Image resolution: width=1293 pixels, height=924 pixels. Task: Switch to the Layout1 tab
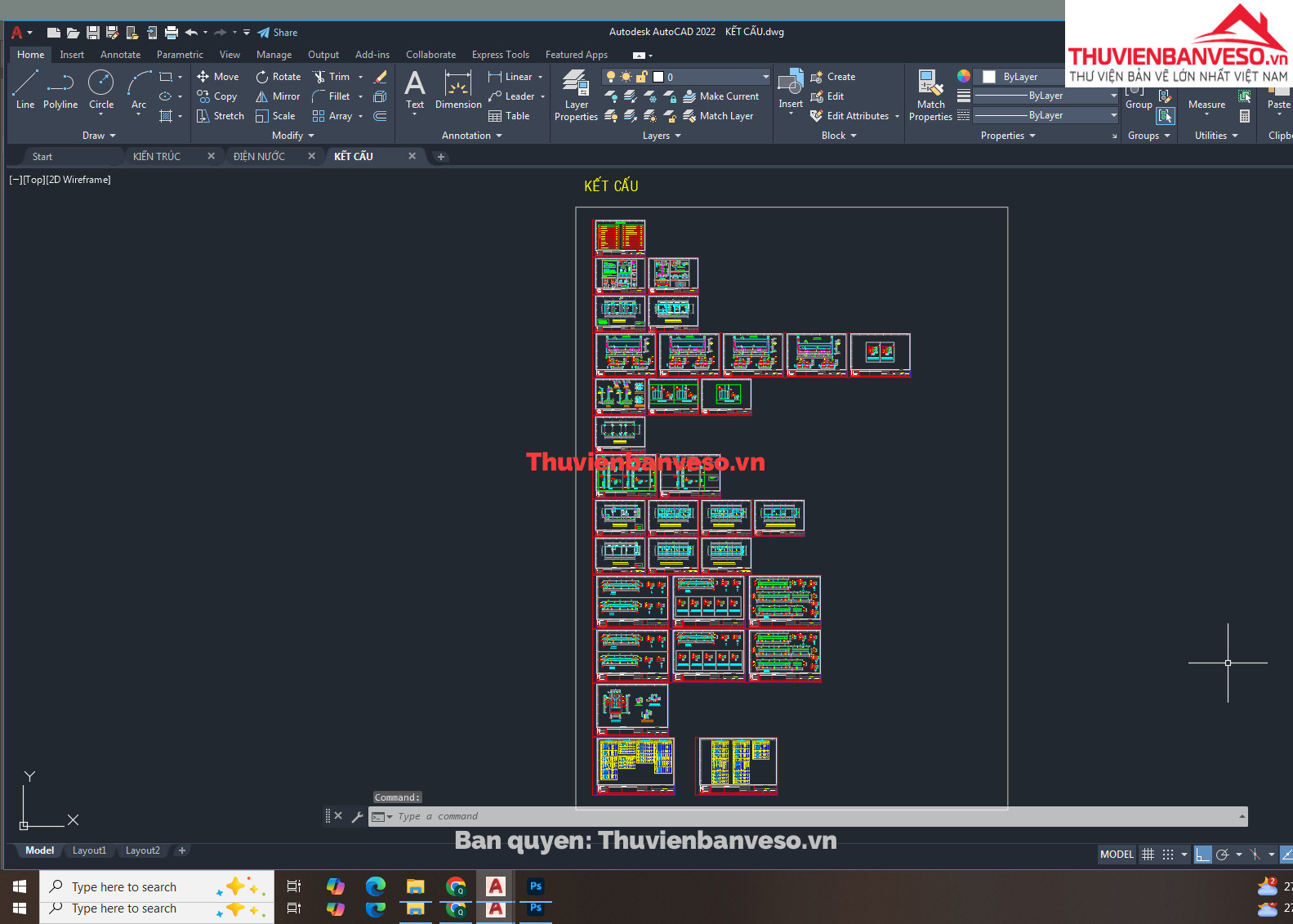(x=89, y=850)
